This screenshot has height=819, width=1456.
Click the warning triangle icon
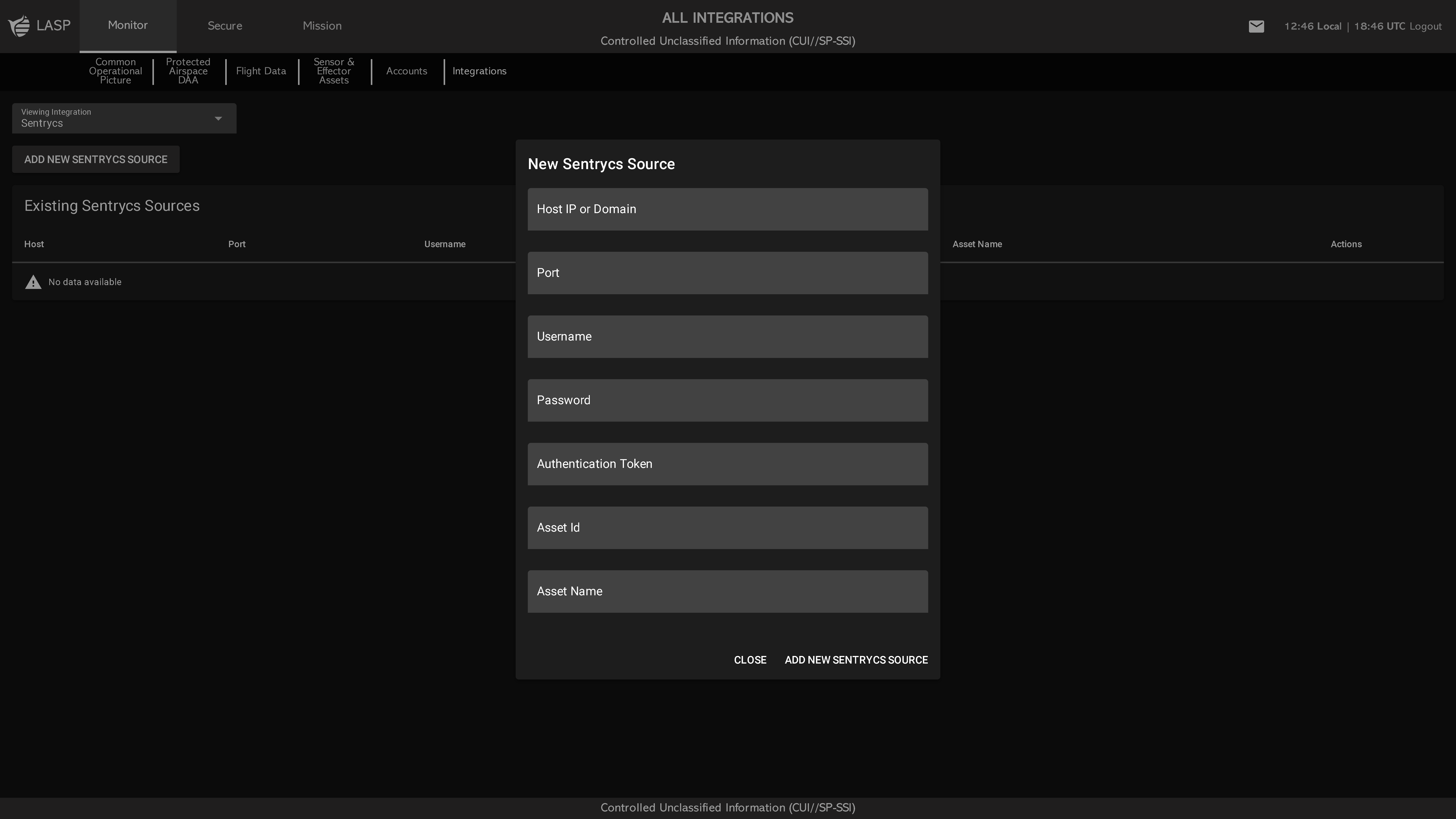pos(33,282)
